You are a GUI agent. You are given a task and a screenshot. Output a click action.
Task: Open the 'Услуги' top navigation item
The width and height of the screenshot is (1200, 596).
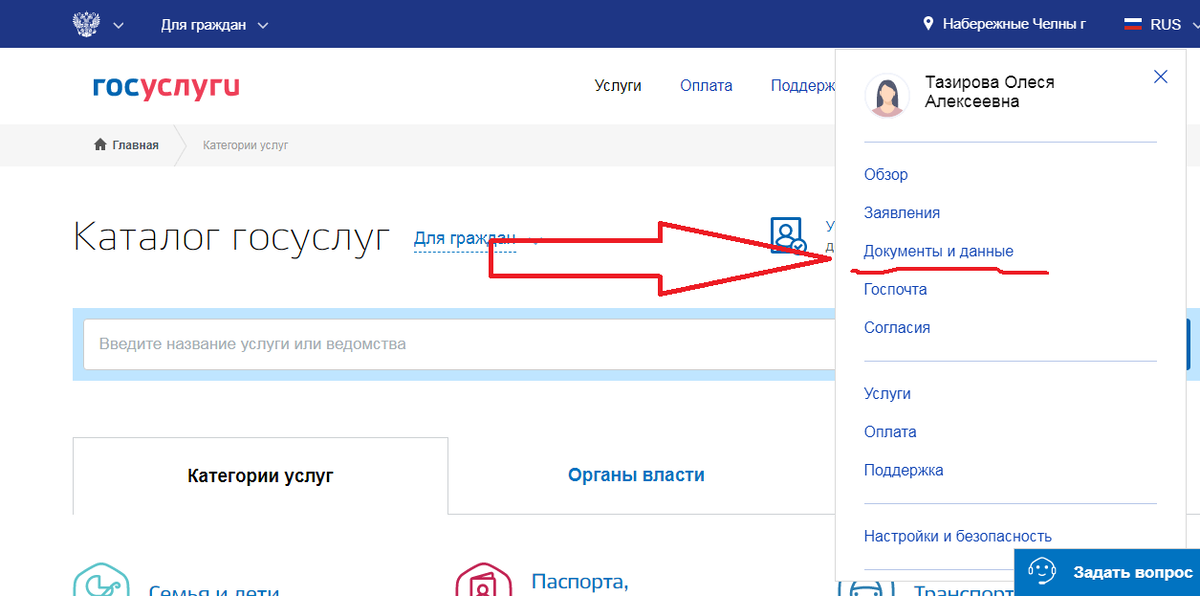point(618,86)
